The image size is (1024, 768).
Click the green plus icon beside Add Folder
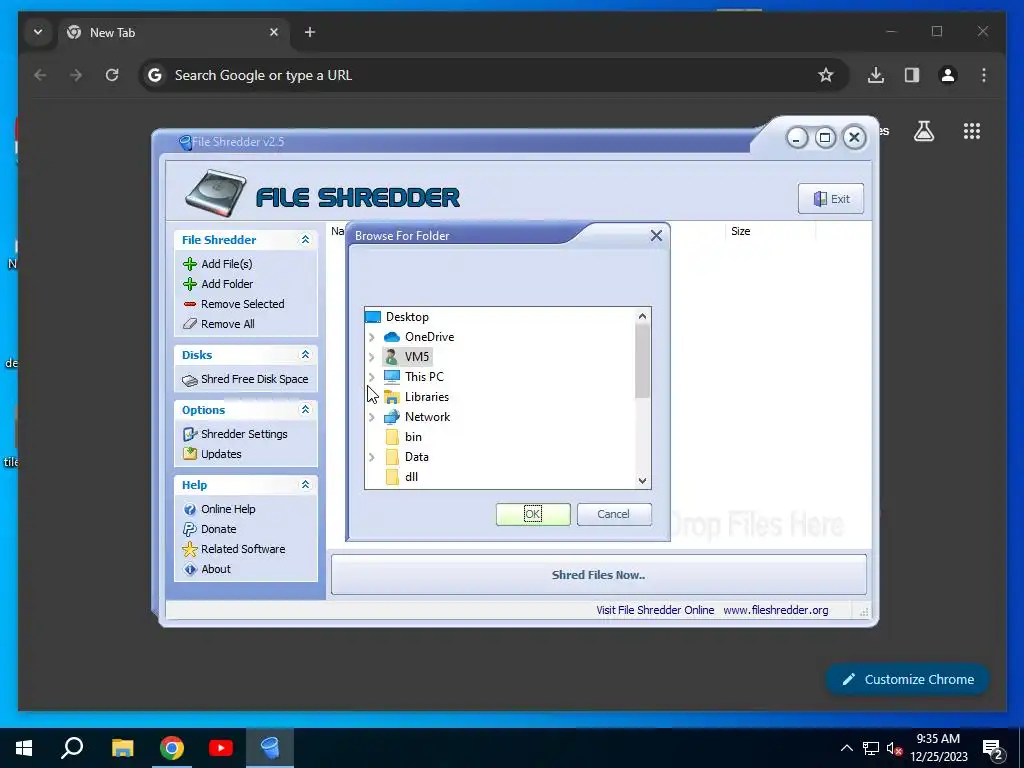click(x=189, y=284)
